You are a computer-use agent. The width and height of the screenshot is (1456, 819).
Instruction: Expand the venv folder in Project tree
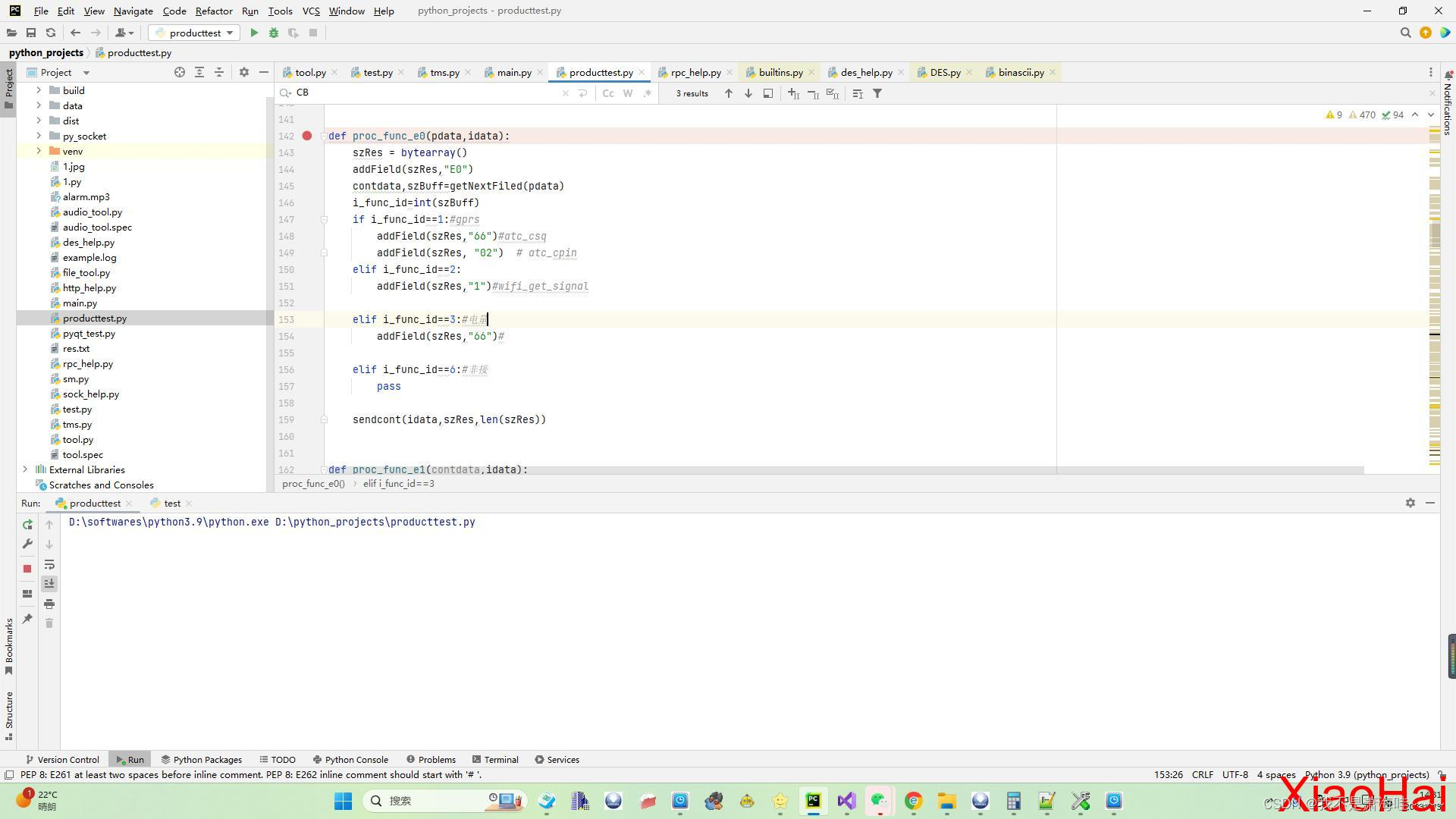pyautogui.click(x=39, y=151)
